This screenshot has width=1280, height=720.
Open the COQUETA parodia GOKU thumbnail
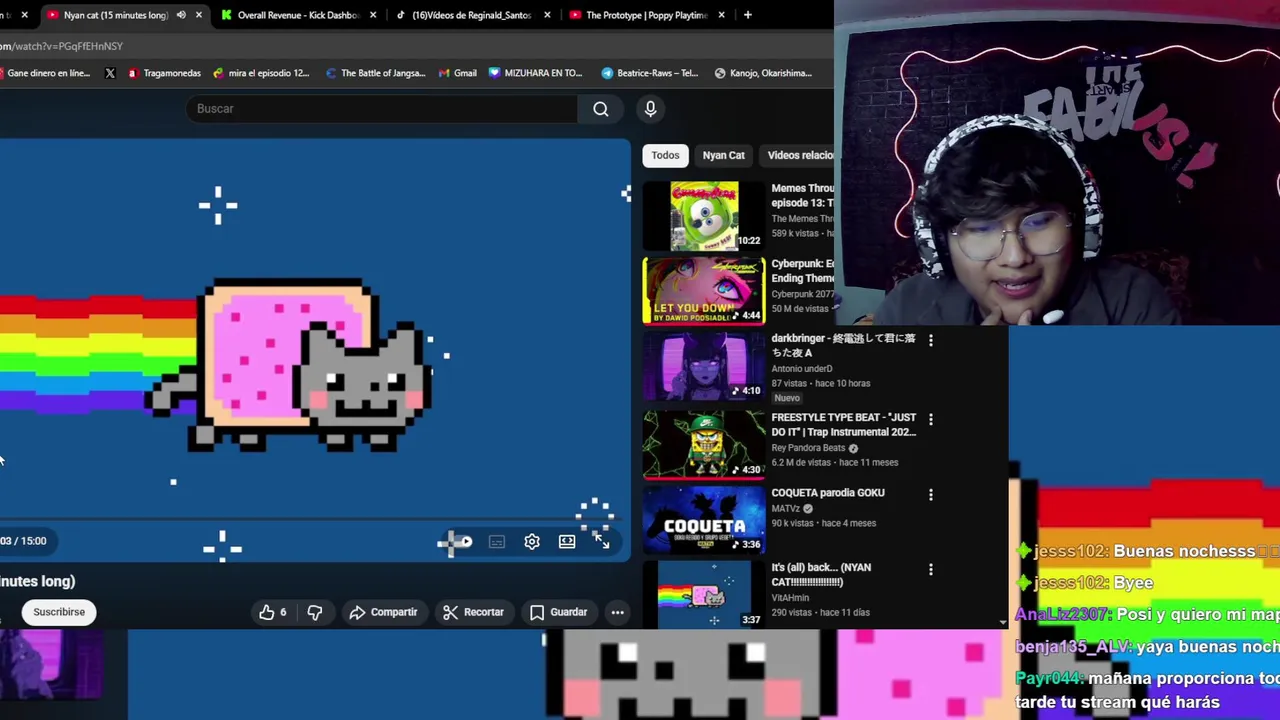(704, 520)
